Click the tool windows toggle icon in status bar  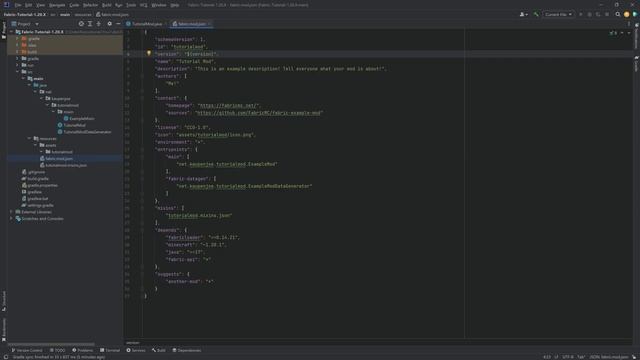5,357
